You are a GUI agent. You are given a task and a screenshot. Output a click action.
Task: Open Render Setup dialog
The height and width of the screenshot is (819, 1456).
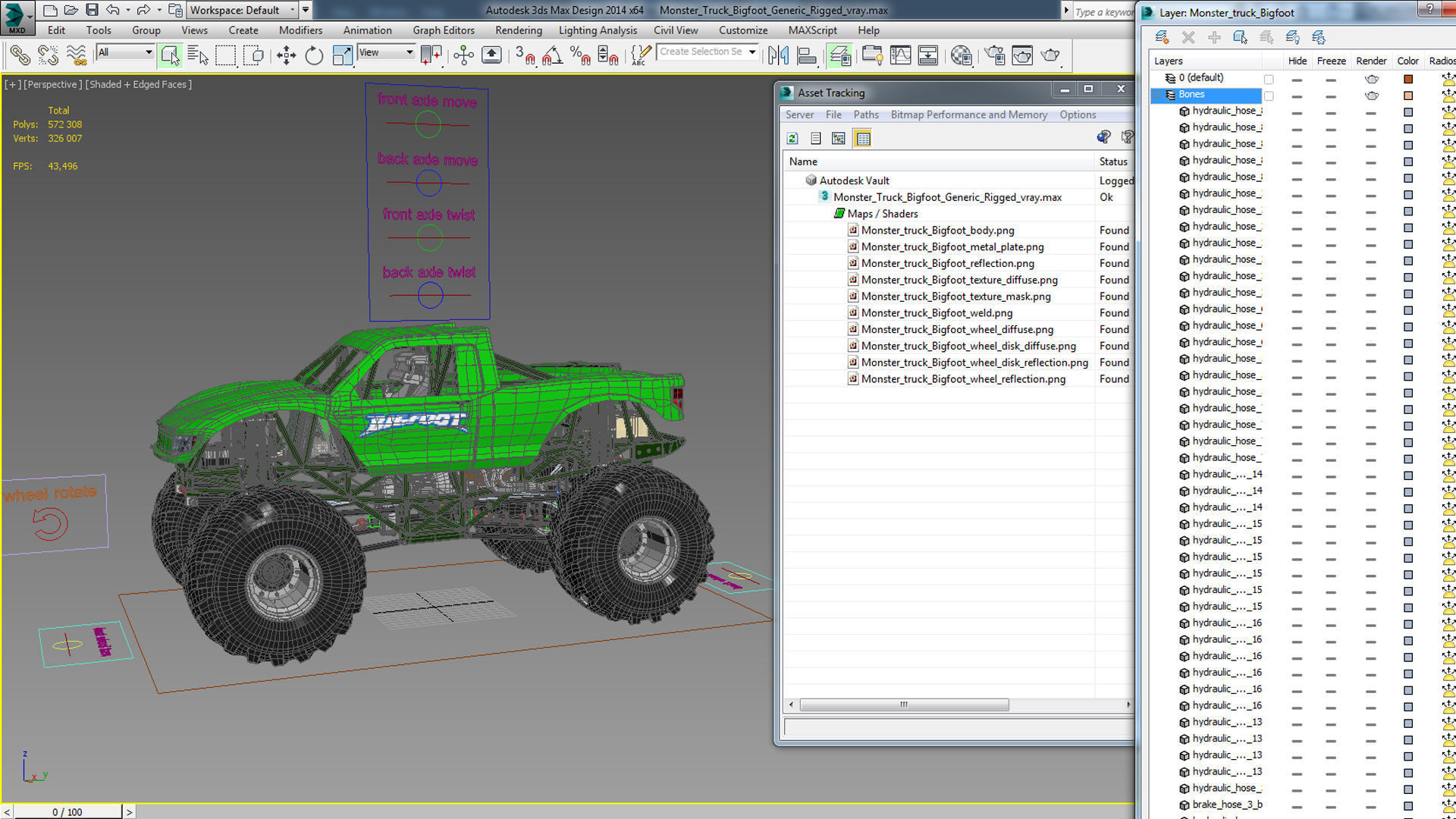pos(993,55)
